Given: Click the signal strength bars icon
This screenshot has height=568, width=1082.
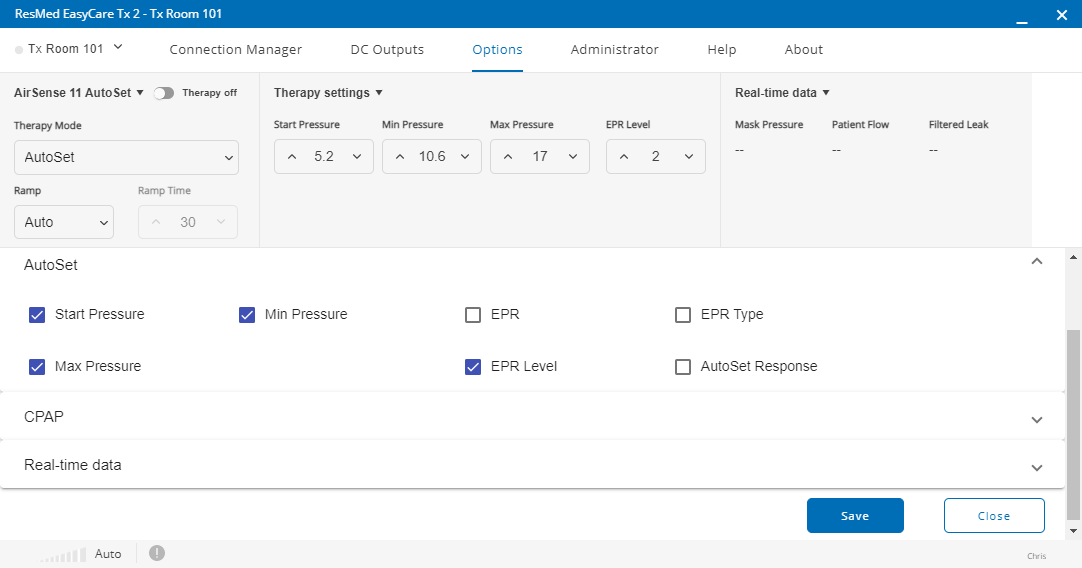Looking at the screenshot, I should (x=63, y=555).
